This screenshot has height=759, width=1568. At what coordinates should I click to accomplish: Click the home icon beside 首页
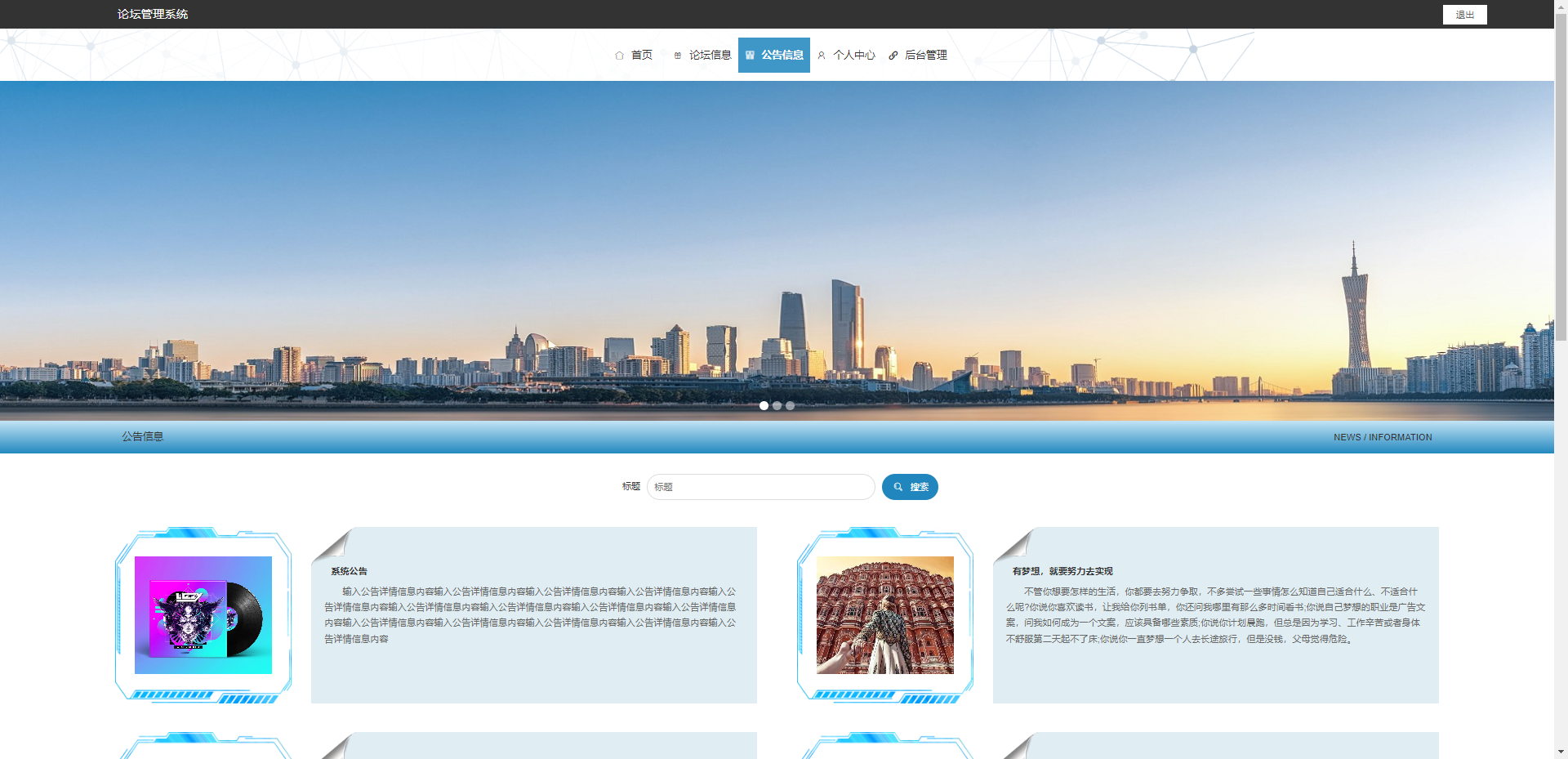(619, 56)
